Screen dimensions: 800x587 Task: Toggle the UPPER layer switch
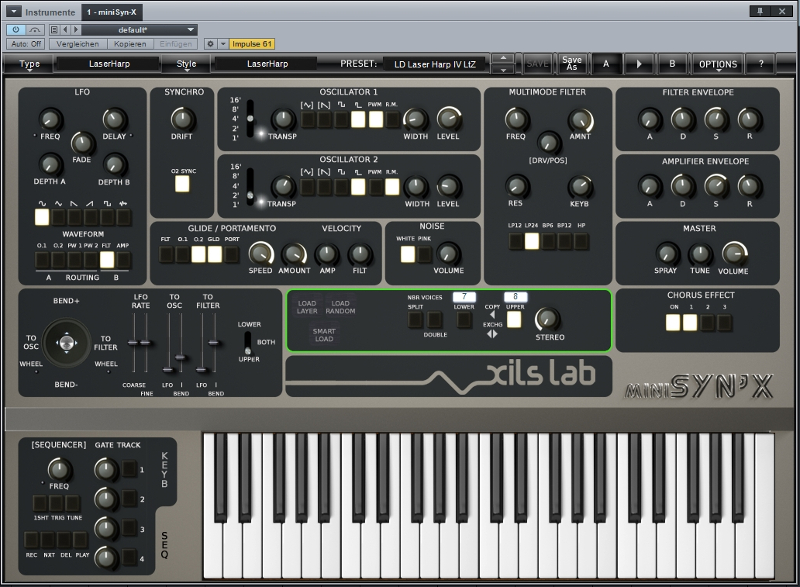[x=514, y=320]
